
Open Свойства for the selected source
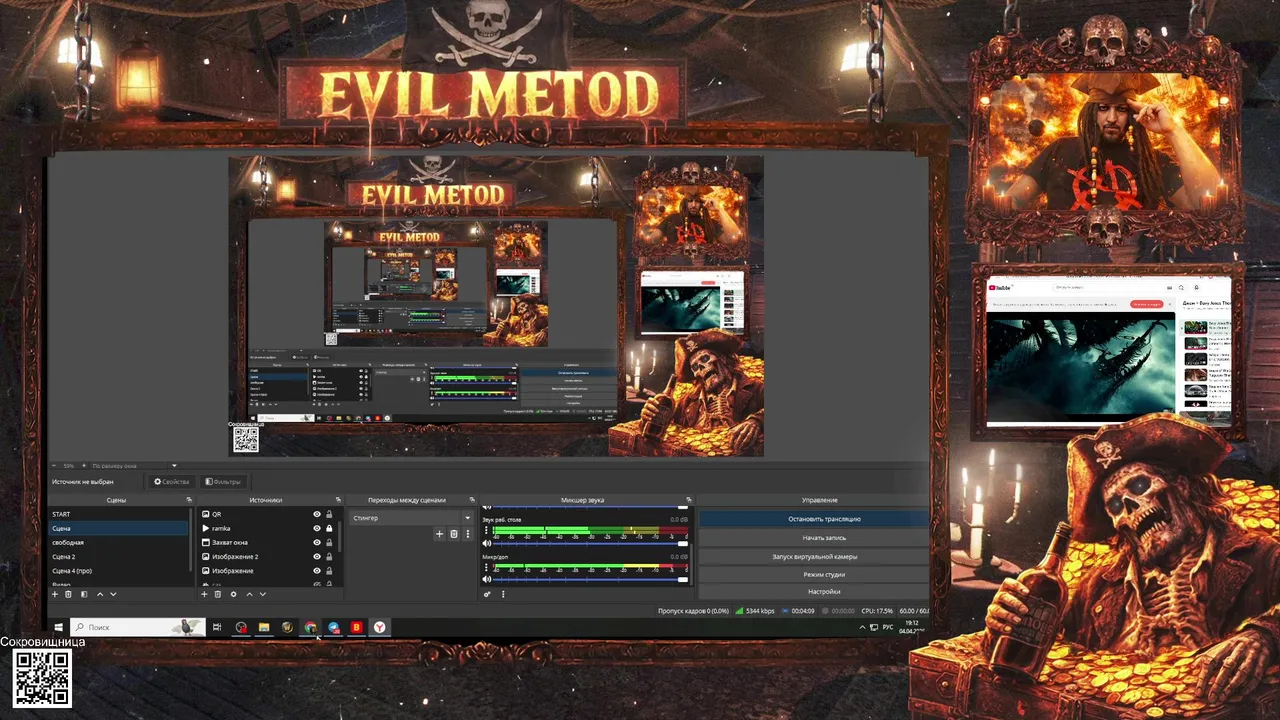point(172,482)
